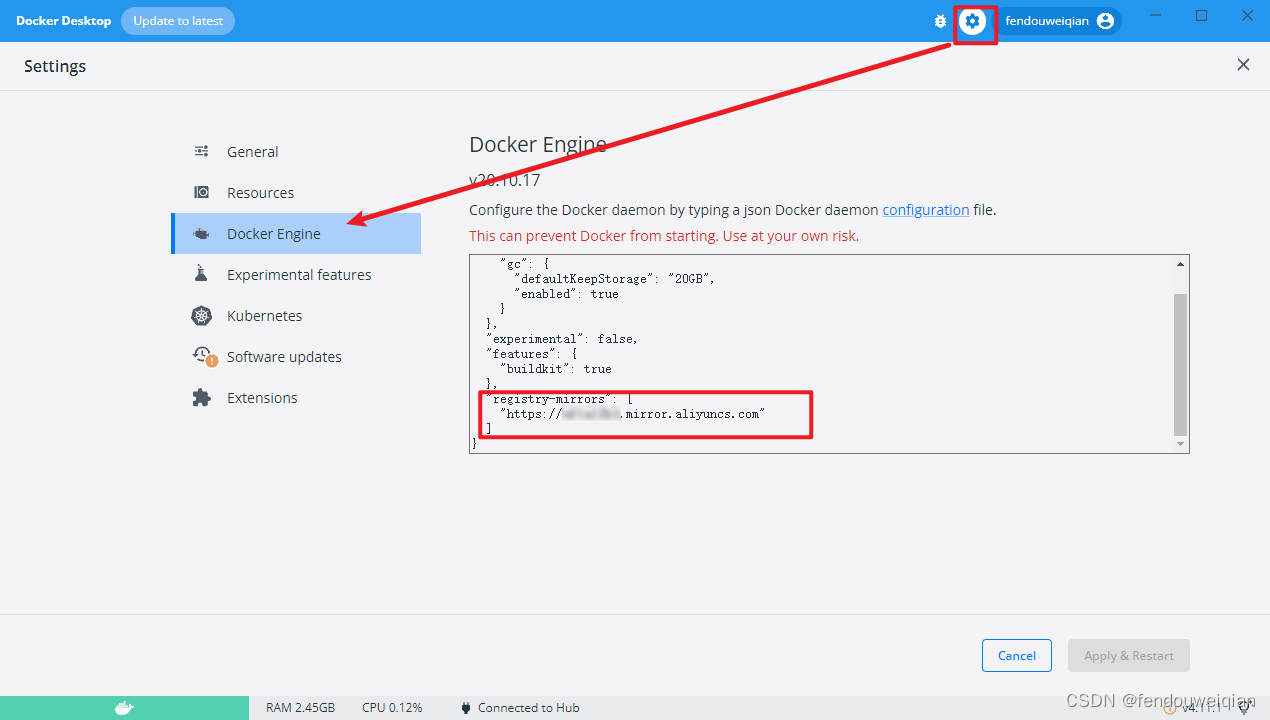Click the Resources icon in the sidebar

tap(202, 192)
